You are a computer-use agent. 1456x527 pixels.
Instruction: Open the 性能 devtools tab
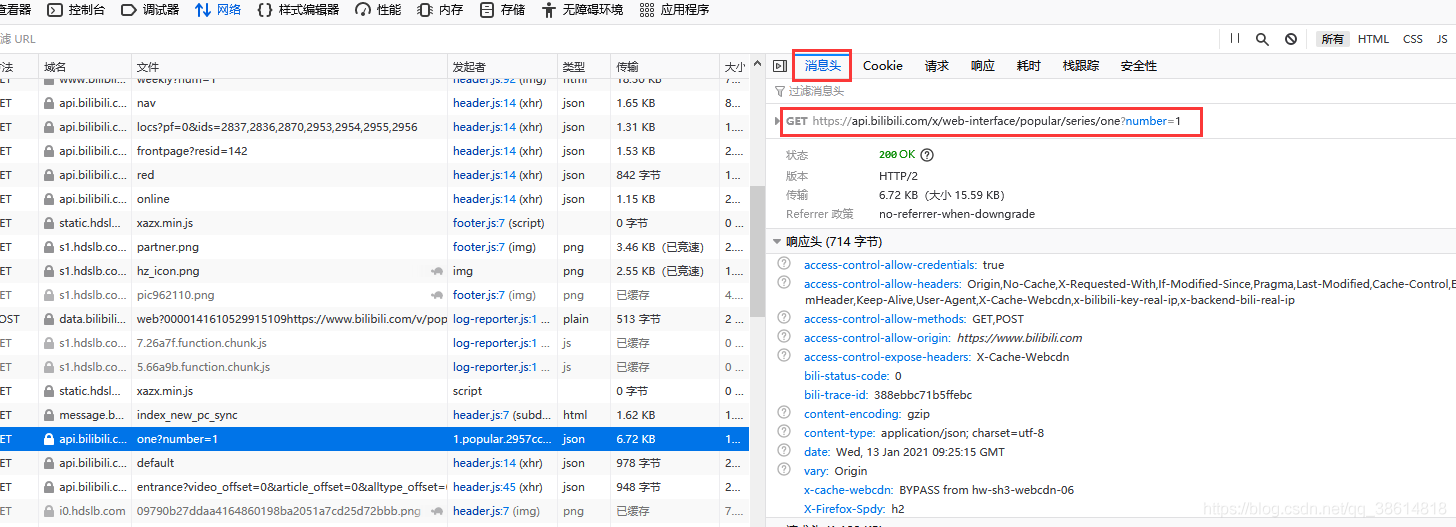pos(378,10)
